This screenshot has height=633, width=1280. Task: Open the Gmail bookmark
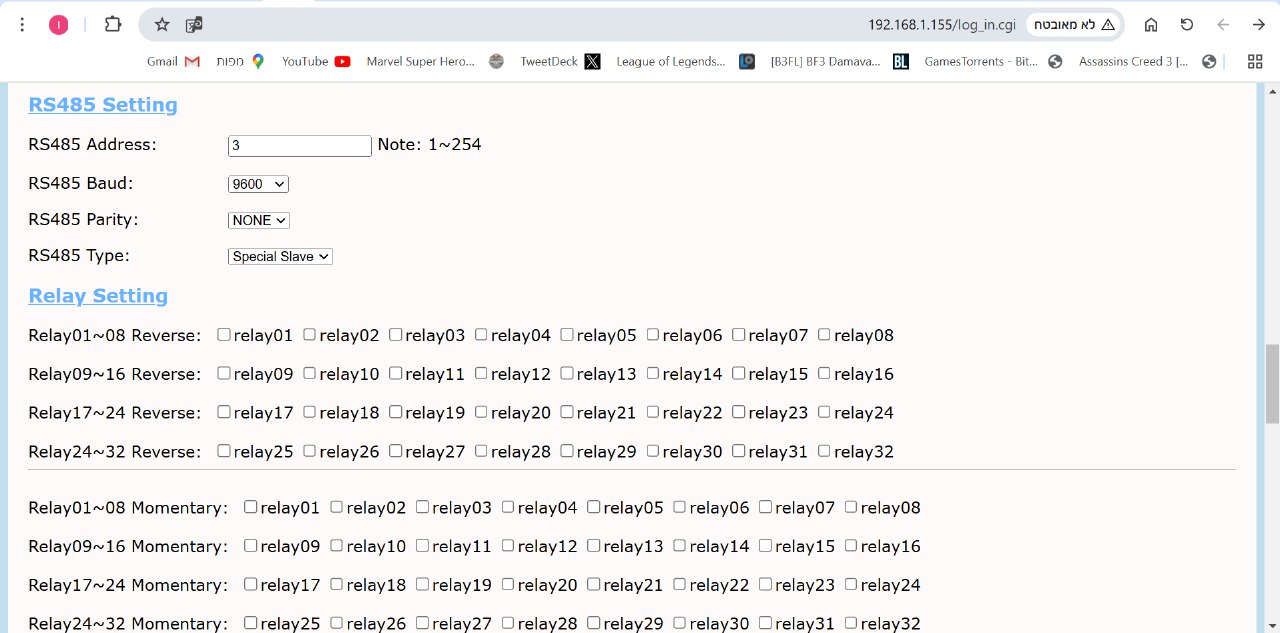coord(173,62)
